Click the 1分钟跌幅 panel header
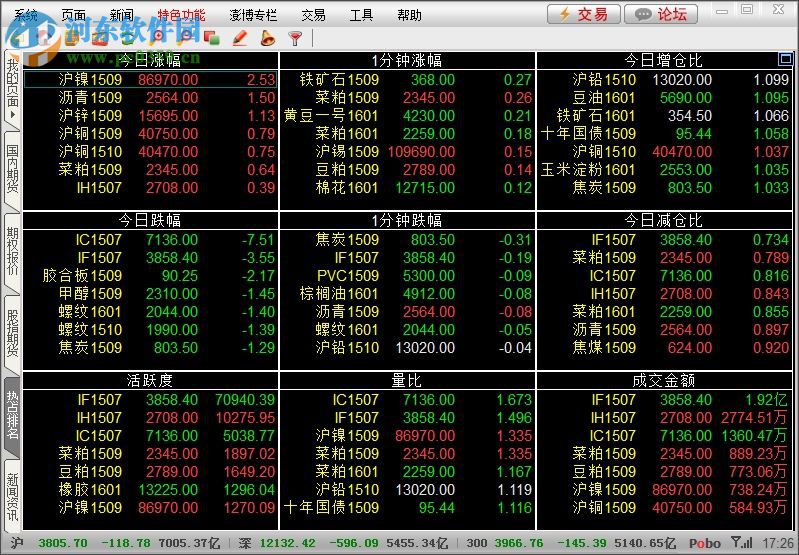Screen dimensions: 799x555 [x=407, y=220]
